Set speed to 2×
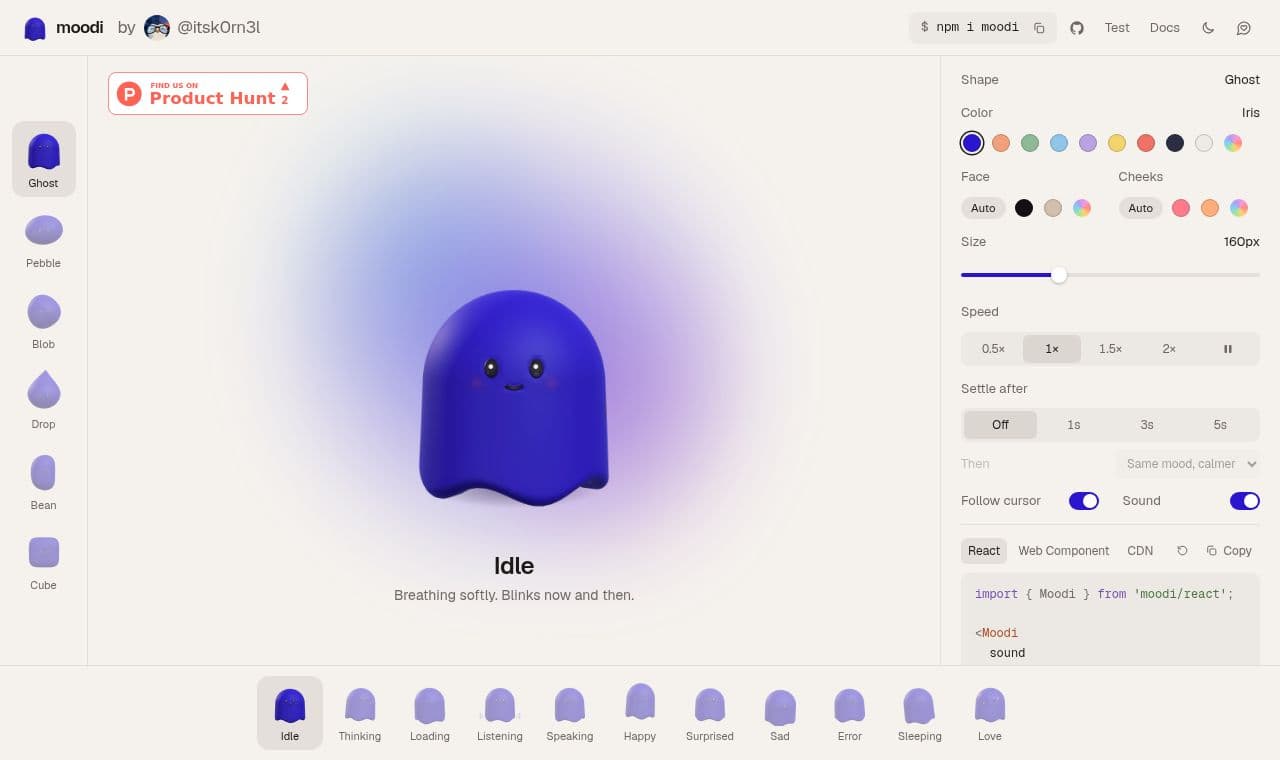Image resolution: width=1280 pixels, height=760 pixels. 1169,349
